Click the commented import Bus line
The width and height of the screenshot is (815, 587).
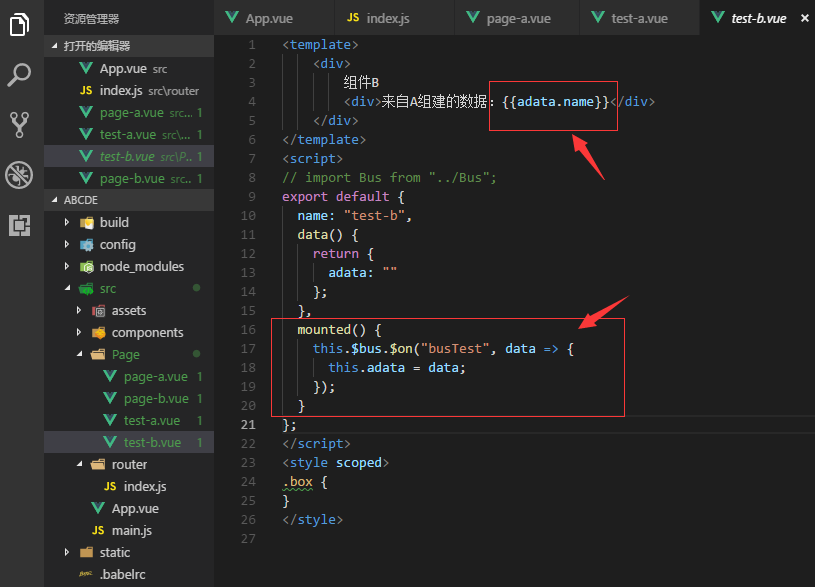(389, 177)
